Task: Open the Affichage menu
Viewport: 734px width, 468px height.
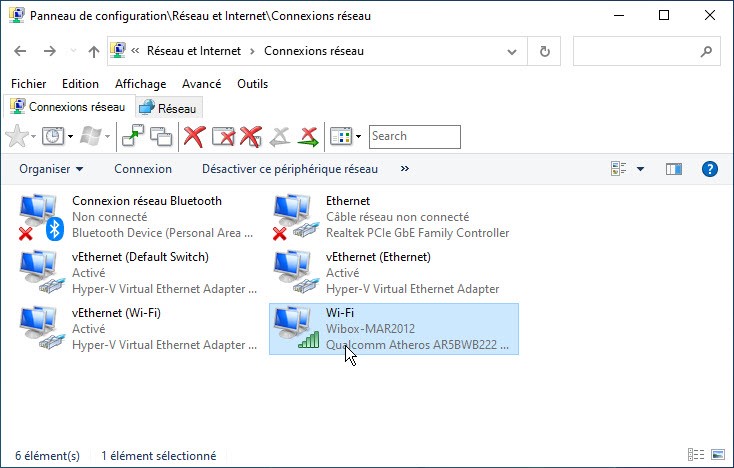Action: [140, 84]
